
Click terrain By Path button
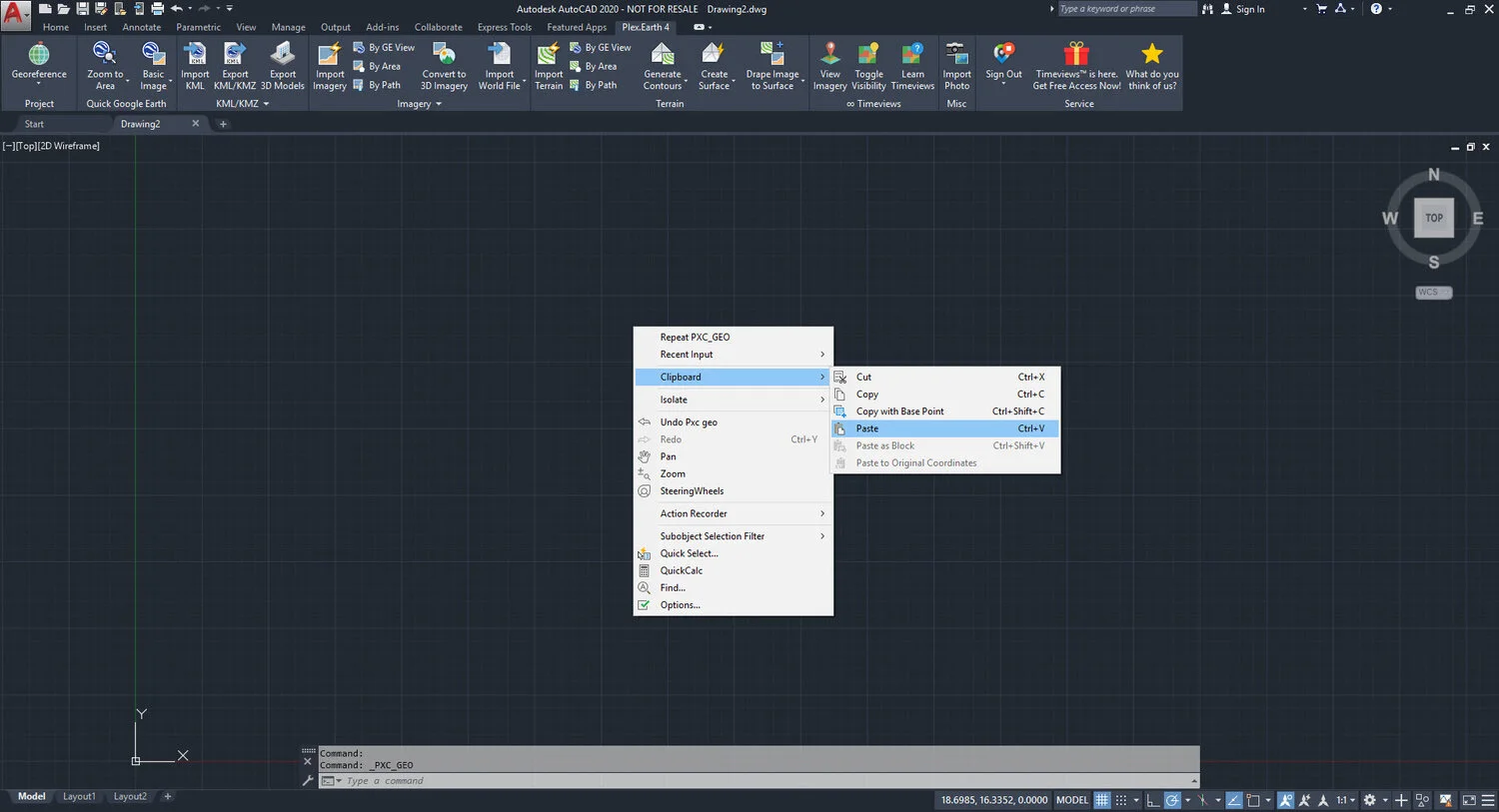(592, 85)
